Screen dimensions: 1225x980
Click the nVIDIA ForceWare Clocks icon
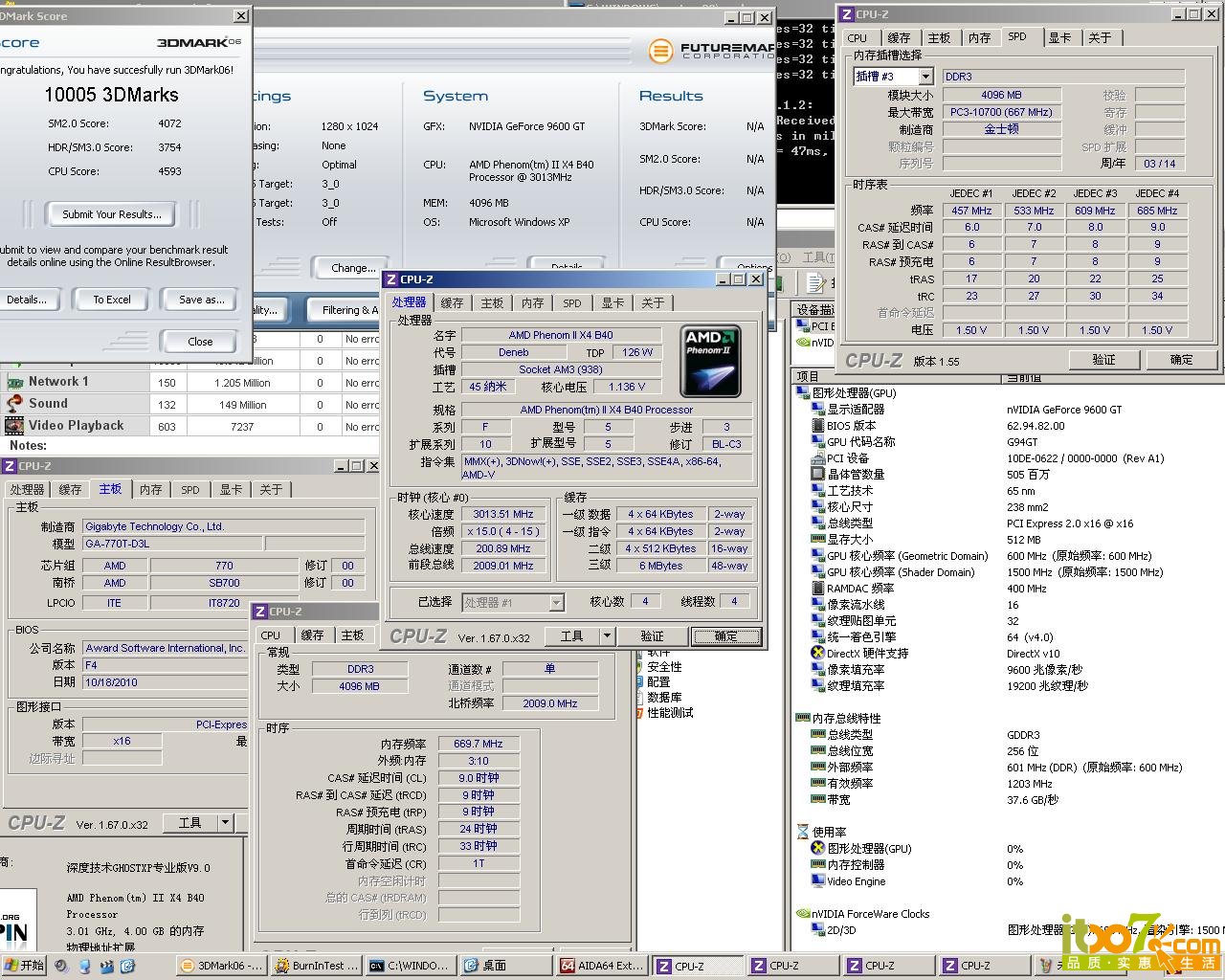(803, 914)
